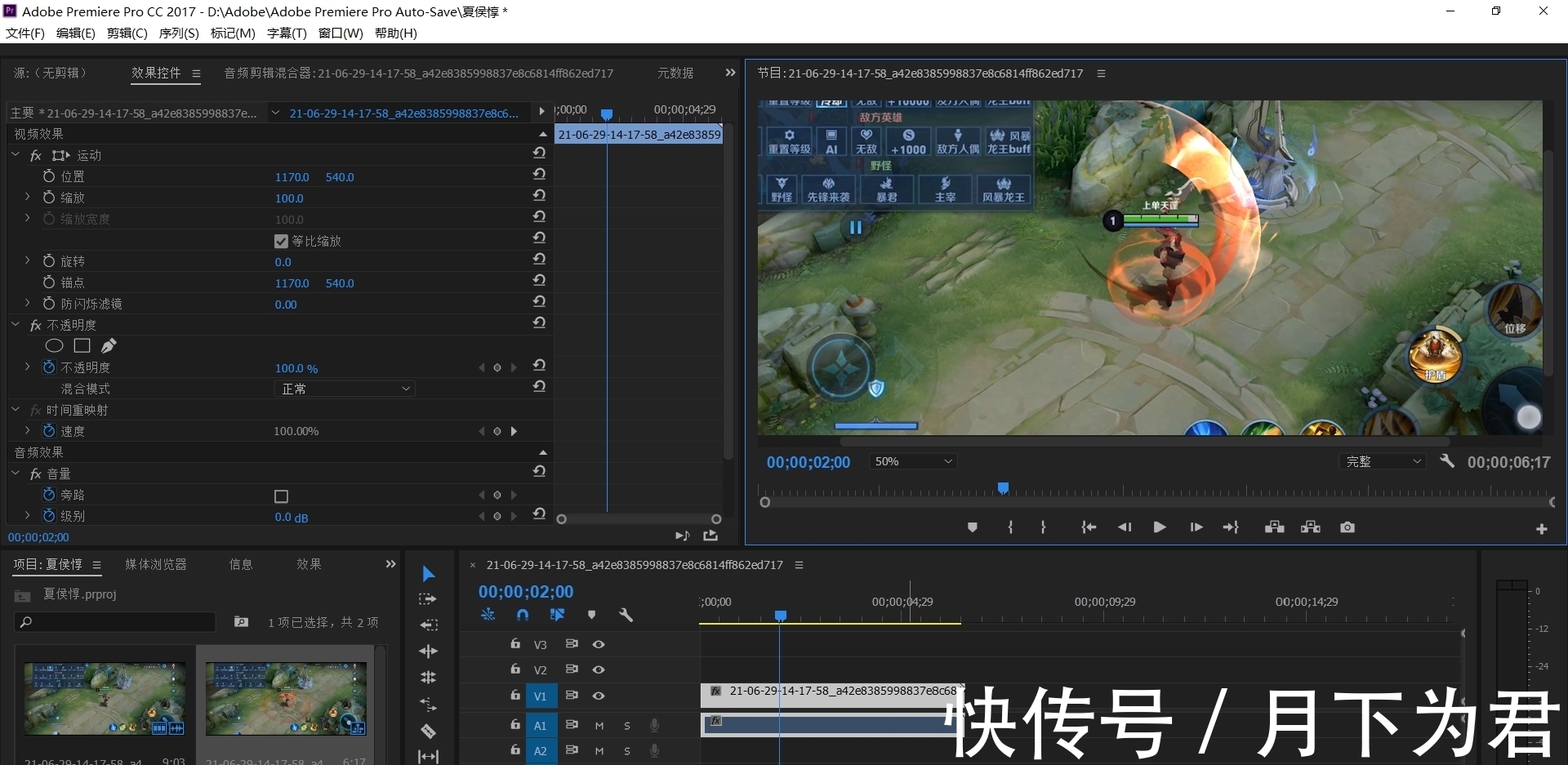Open the playback resolution dropdown

(x=1383, y=461)
